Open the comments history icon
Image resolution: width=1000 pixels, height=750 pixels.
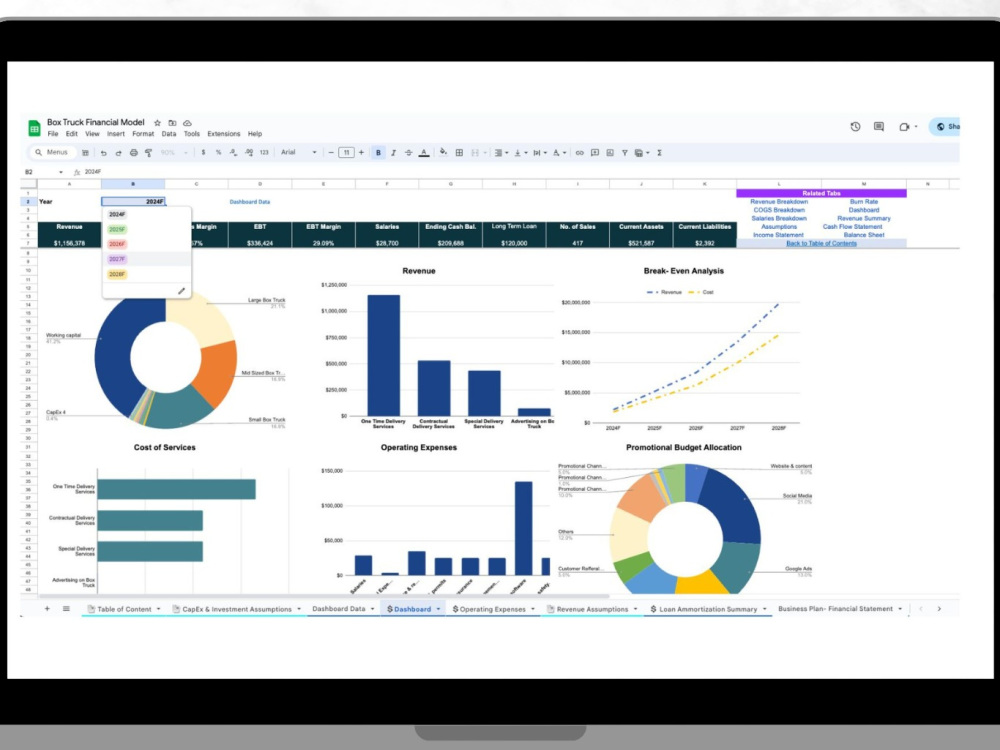point(879,127)
